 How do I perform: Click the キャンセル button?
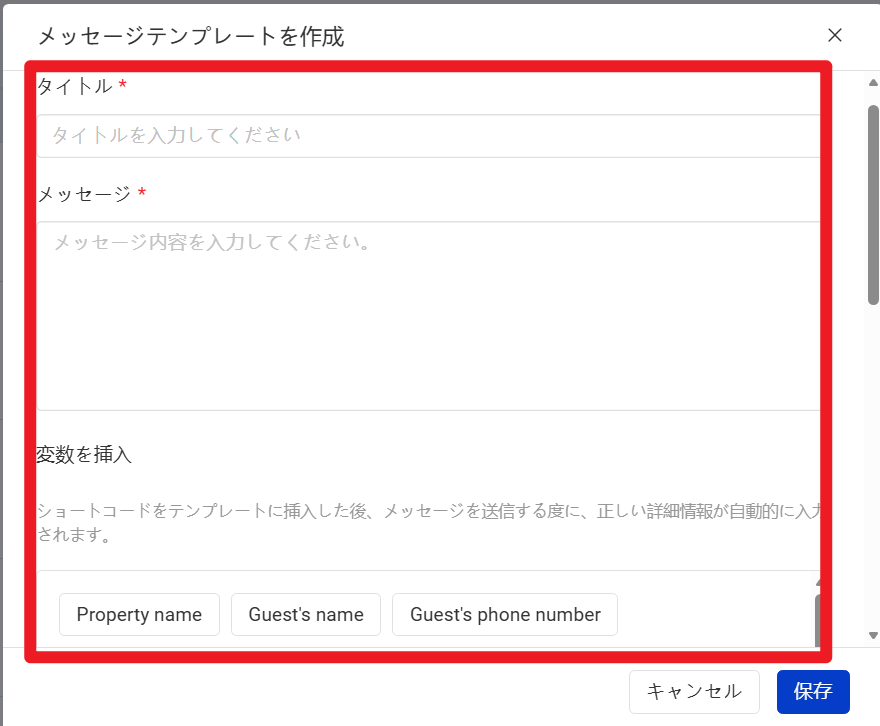pyautogui.click(x=694, y=691)
